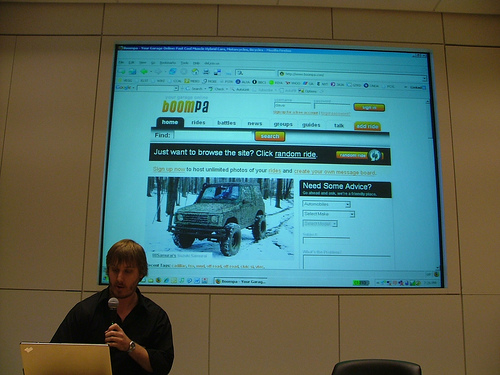Switch to the battles tab
Image resolution: width=500 pixels, height=375 pixels.
point(226,123)
